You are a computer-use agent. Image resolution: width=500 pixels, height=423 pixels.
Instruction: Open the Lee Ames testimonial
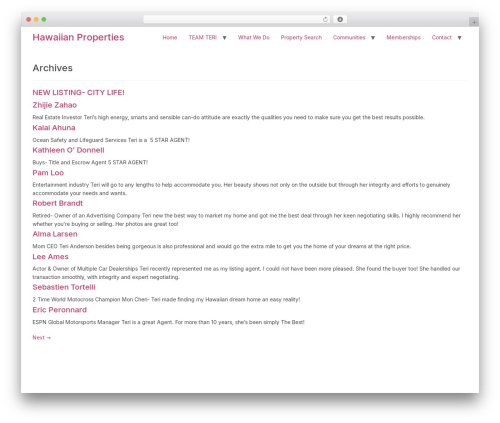tap(50, 257)
